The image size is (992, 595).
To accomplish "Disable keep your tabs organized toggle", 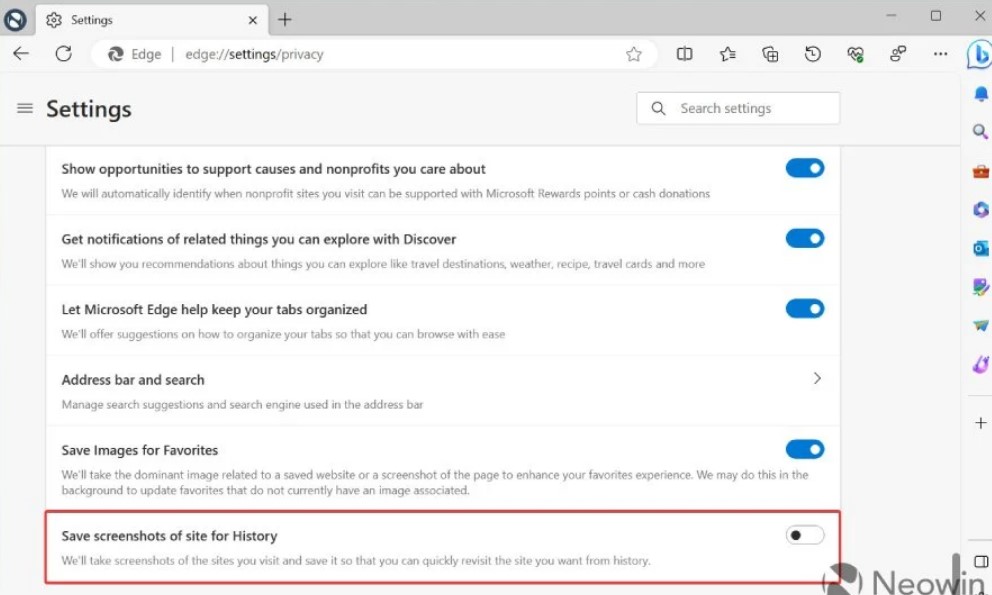I will pos(805,309).
